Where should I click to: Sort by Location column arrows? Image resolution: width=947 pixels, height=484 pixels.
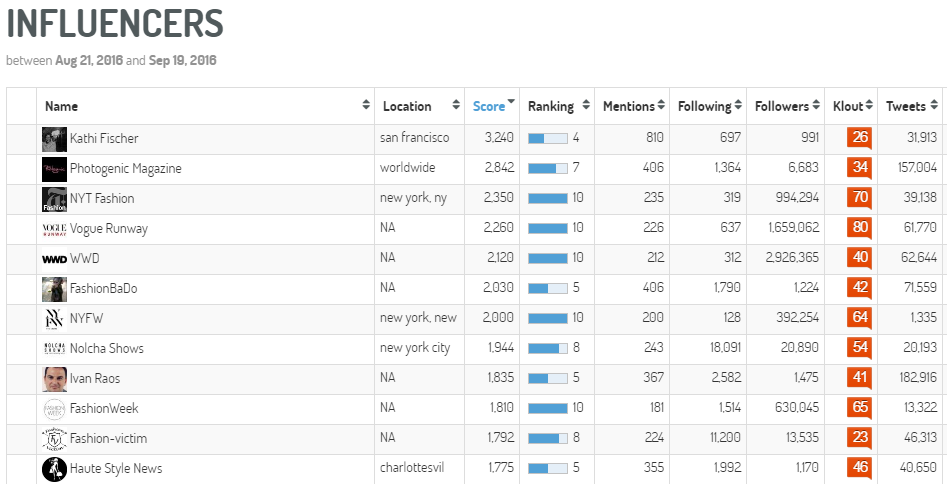[456, 105]
